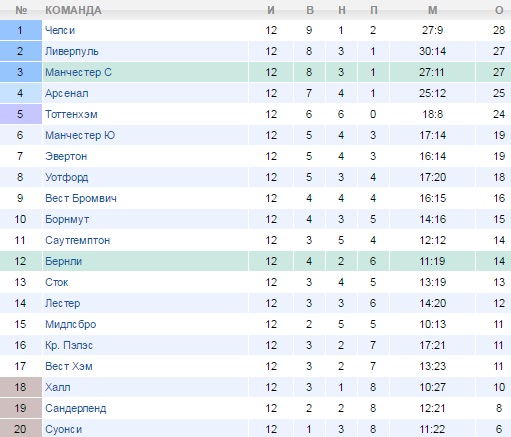The image size is (511, 437).
Task: Click the Тоттенхэм team name
Action: click(71, 114)
